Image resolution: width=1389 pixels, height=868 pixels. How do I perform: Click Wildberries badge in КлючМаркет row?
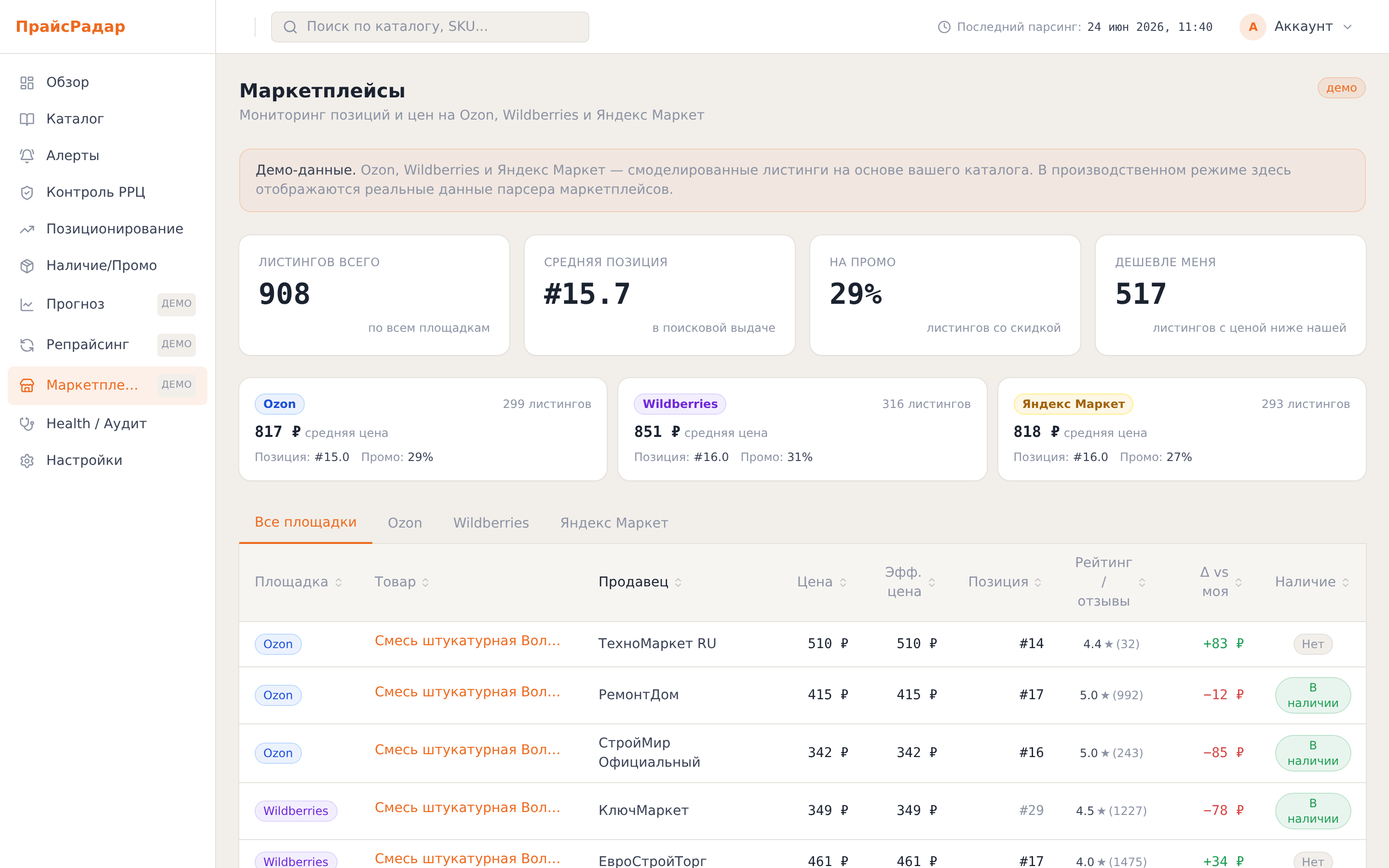click(x=296, y=811)
